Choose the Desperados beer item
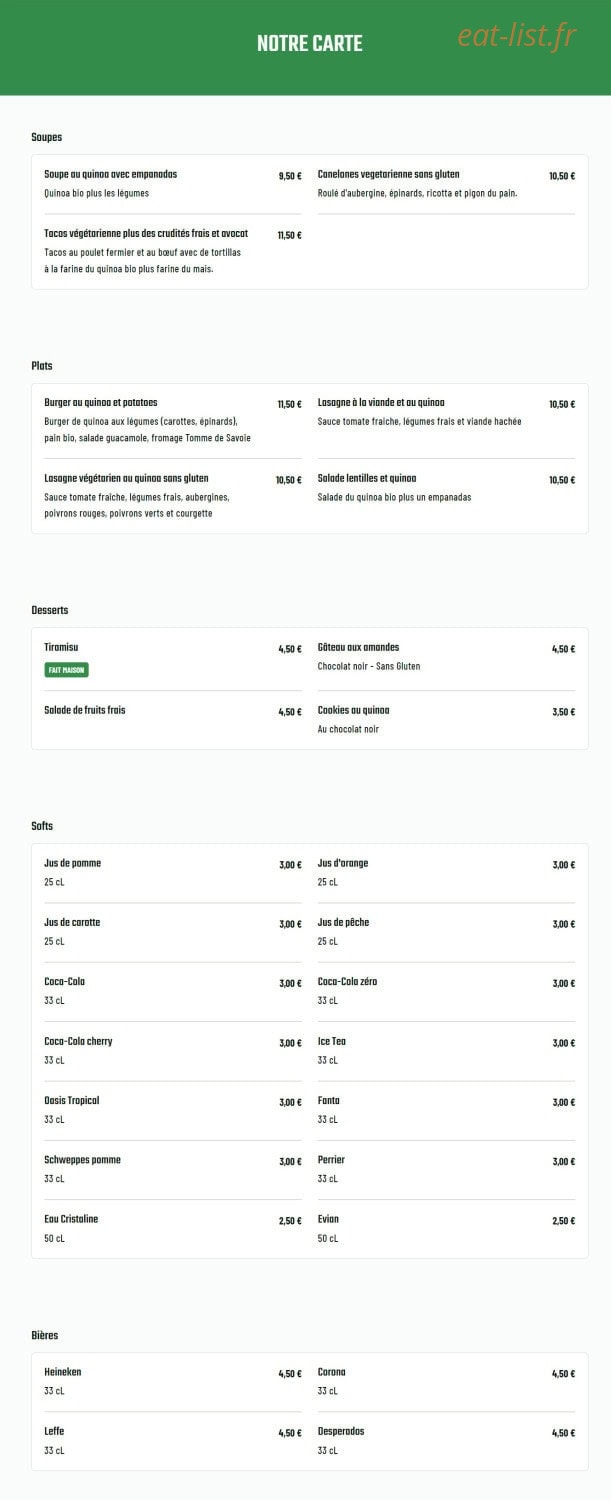This screenshot has height=1500, width=611. [446, 1440]
